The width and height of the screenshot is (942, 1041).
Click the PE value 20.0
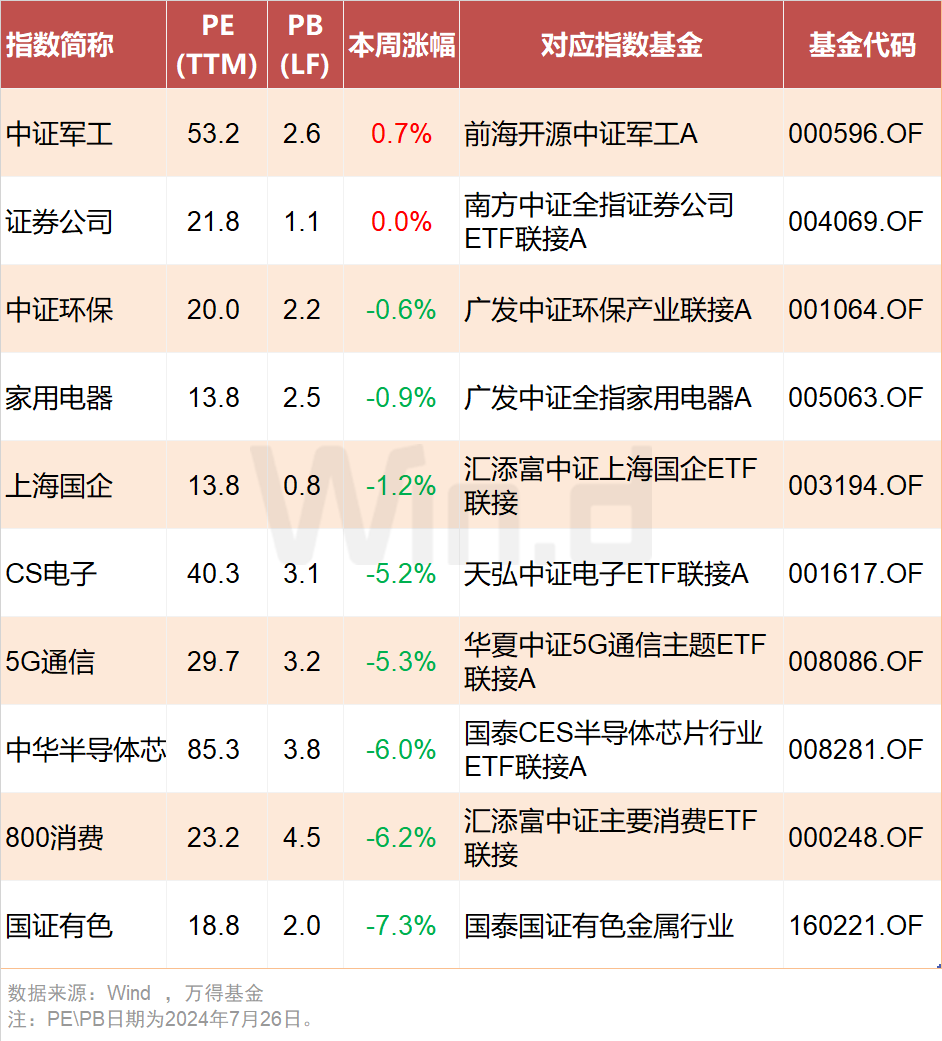(x=213, y=310)
